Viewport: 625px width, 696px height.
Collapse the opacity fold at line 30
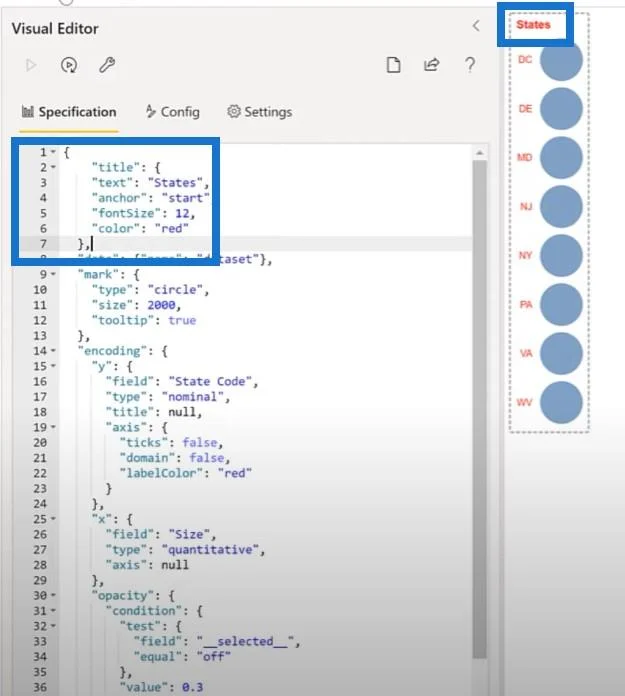point(53,595)
